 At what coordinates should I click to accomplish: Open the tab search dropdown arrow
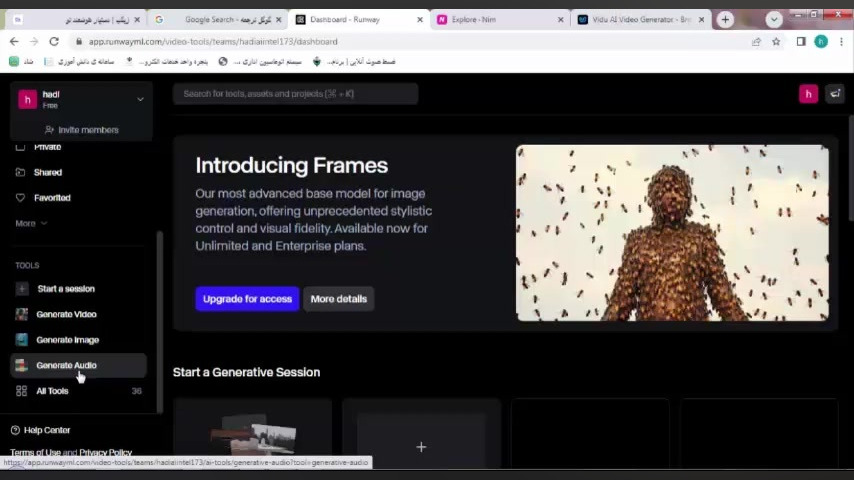coord(773,20)
